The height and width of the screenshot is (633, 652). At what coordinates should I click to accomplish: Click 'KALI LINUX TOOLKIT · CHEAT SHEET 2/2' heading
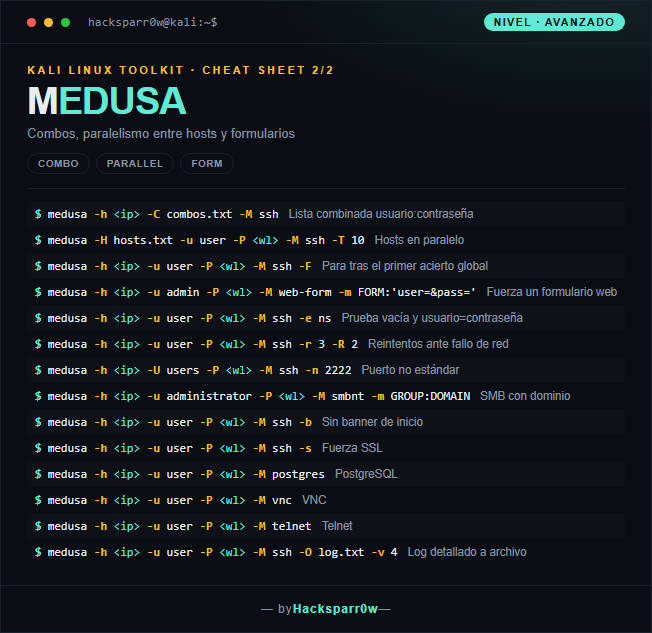pos(180,70)
